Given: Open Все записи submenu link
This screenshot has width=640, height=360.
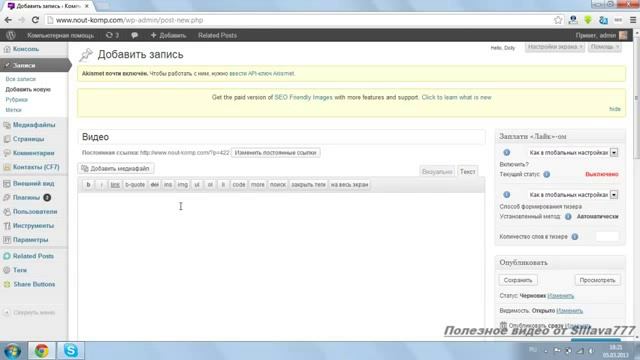Looking at the screenshot, I should (x=20, y=79).
